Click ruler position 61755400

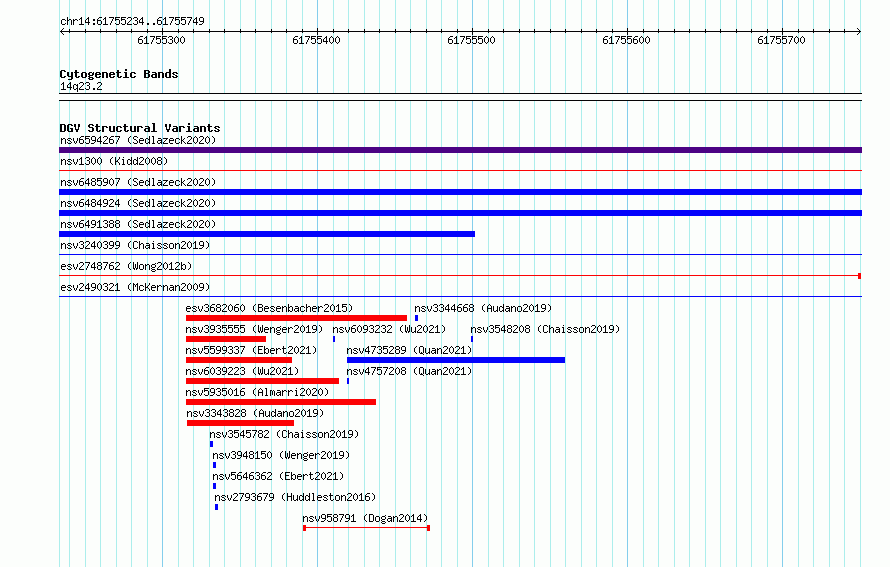316,40
